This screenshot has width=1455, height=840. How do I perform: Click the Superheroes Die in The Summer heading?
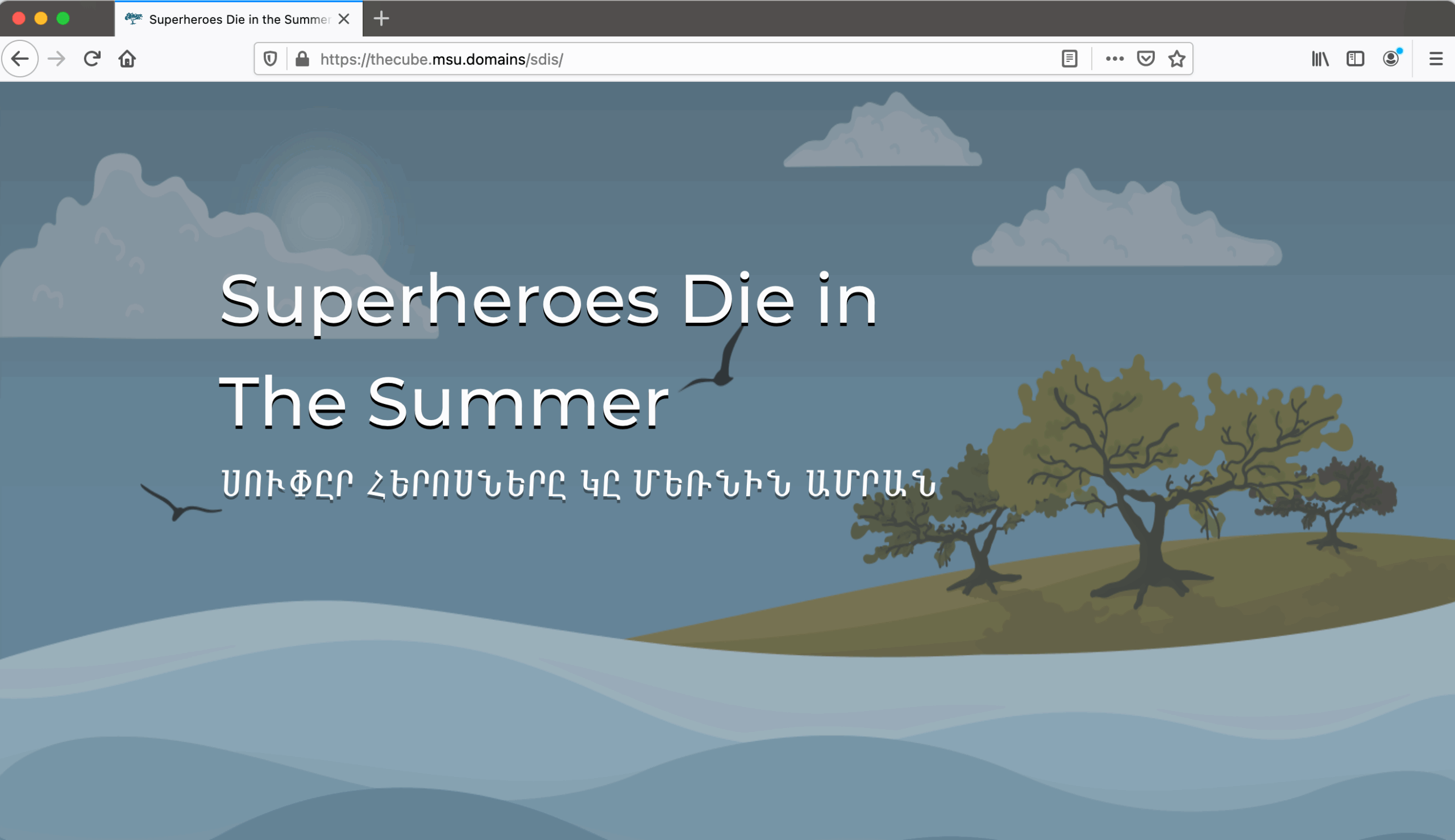548,352
